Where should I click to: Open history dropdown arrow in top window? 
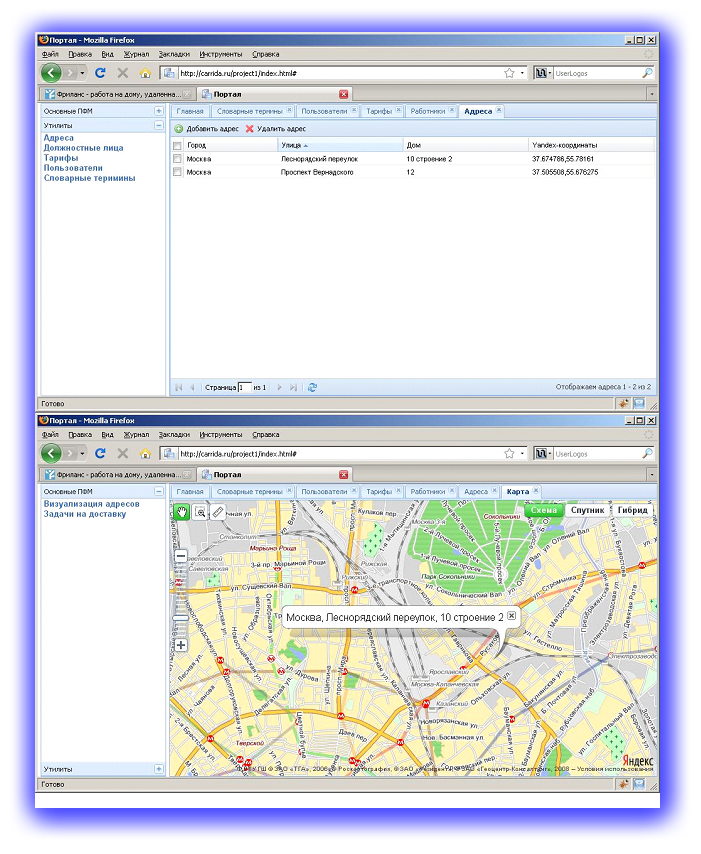(82, 73)
